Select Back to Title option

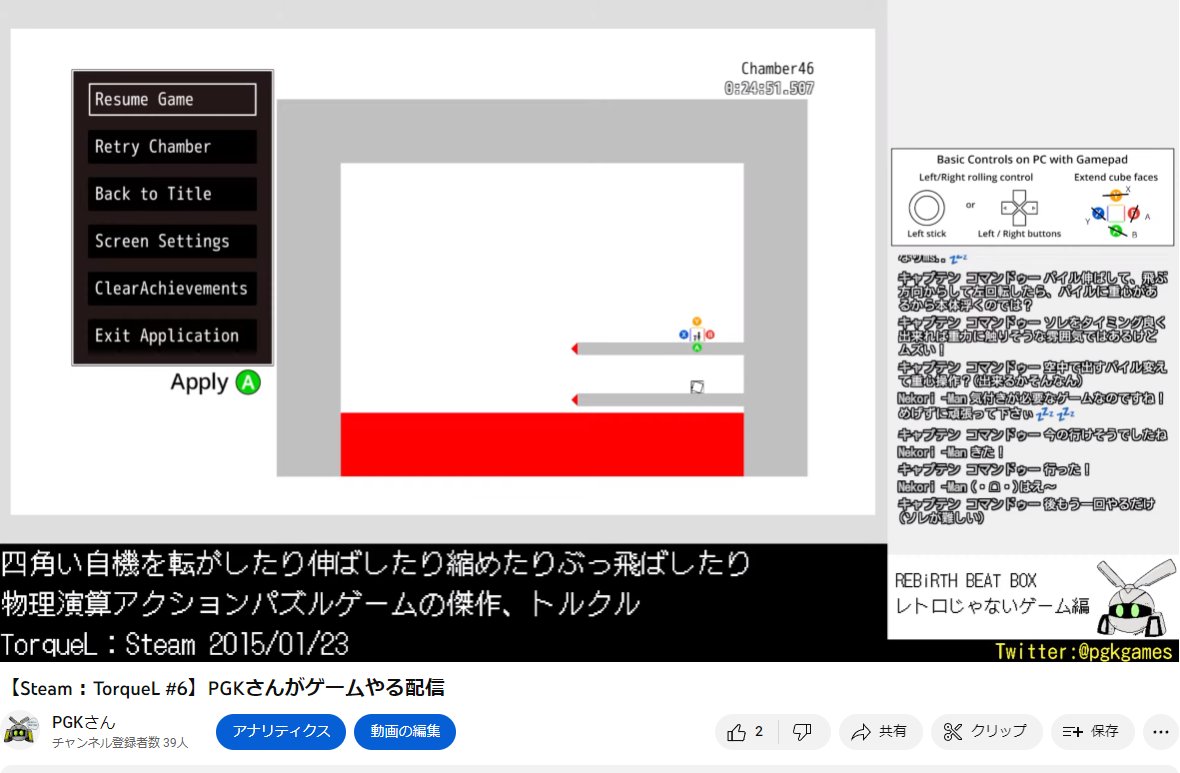point(172,194)
